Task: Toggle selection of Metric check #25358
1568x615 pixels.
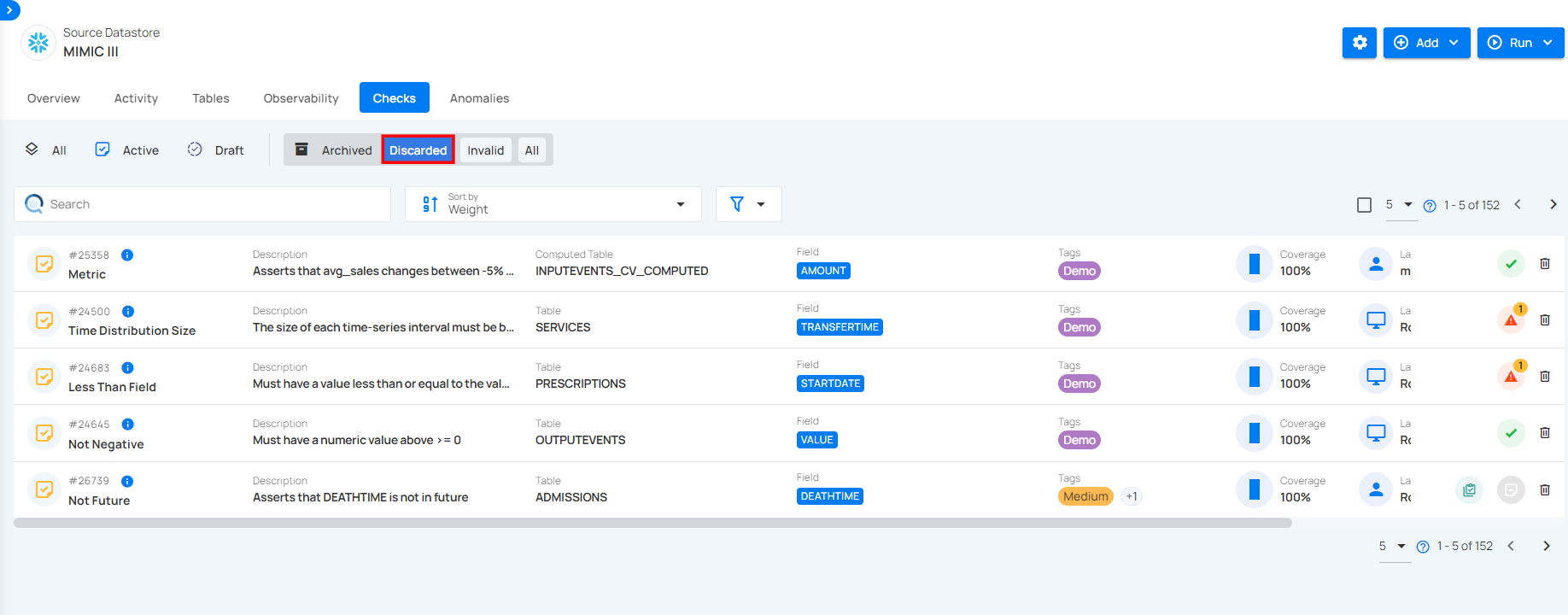Action: [x=44, y=264]
